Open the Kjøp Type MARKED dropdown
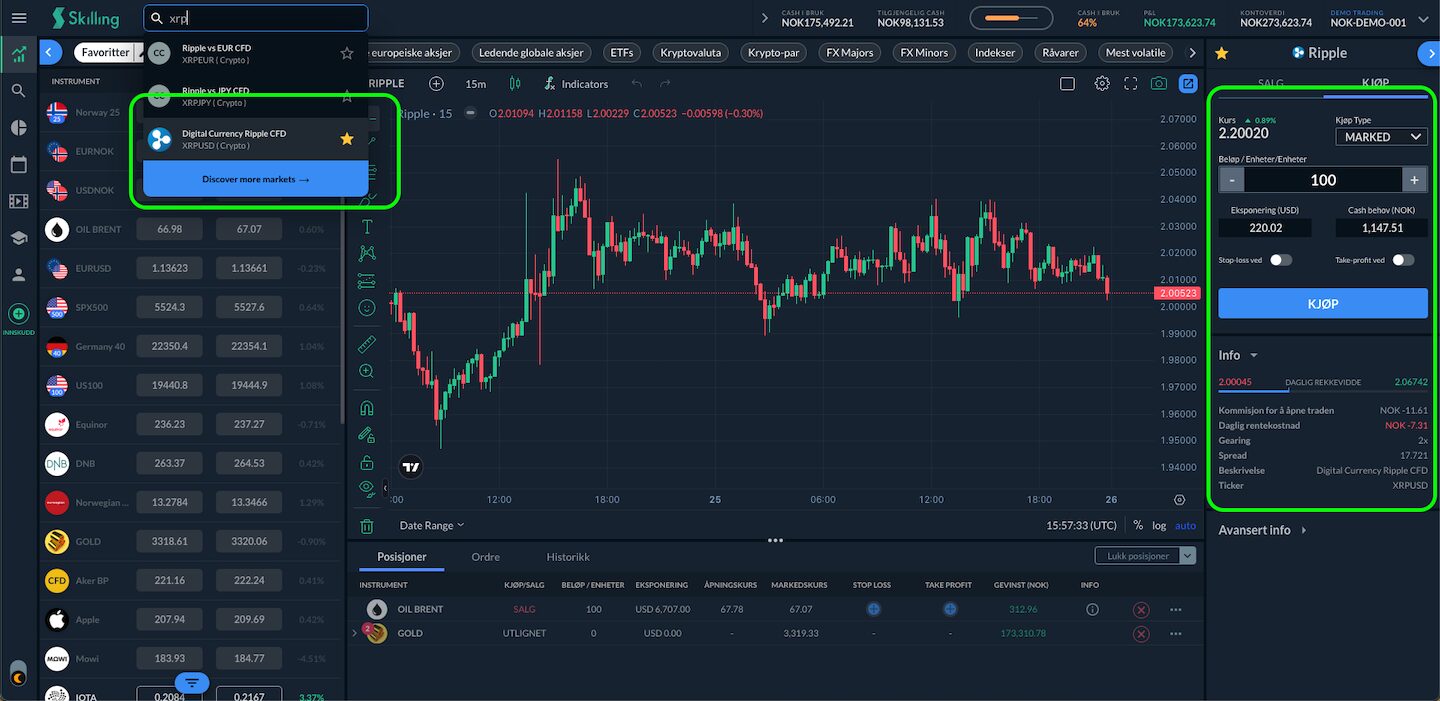This screenshot has width=1440, height=701. (x=1381, y=137)
